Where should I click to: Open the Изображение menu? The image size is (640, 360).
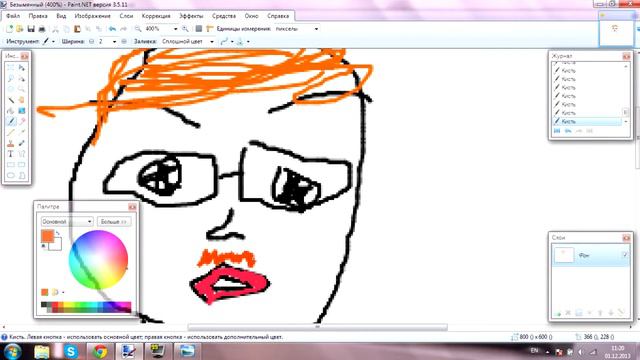click(93, 16)
